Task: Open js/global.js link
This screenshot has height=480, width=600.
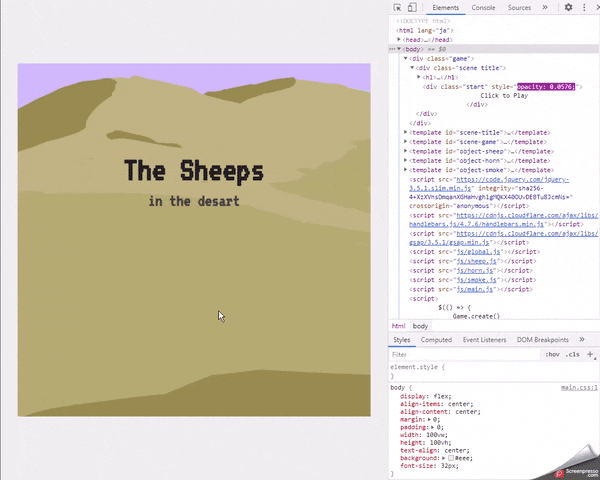Action: [x=478, y=252]
